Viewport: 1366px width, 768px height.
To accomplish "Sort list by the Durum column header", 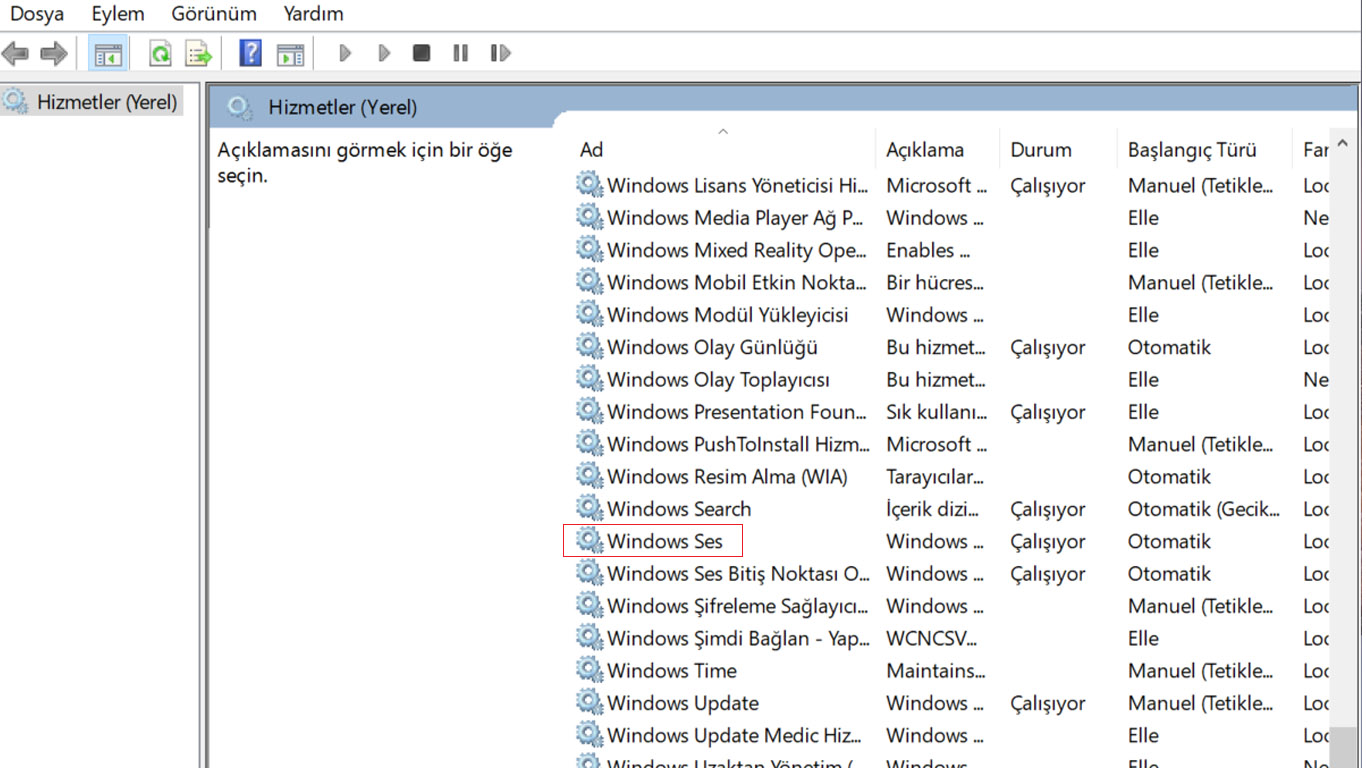I will (1040, 150).
